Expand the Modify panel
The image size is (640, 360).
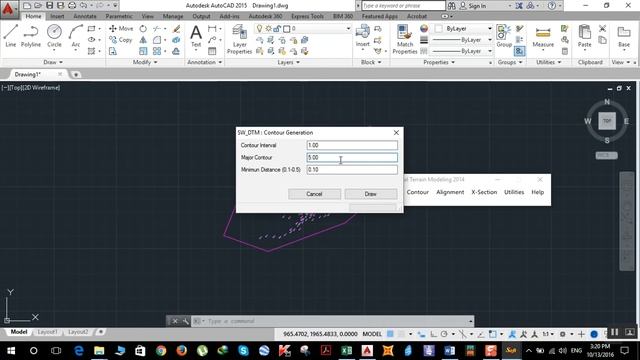[145, 62]
